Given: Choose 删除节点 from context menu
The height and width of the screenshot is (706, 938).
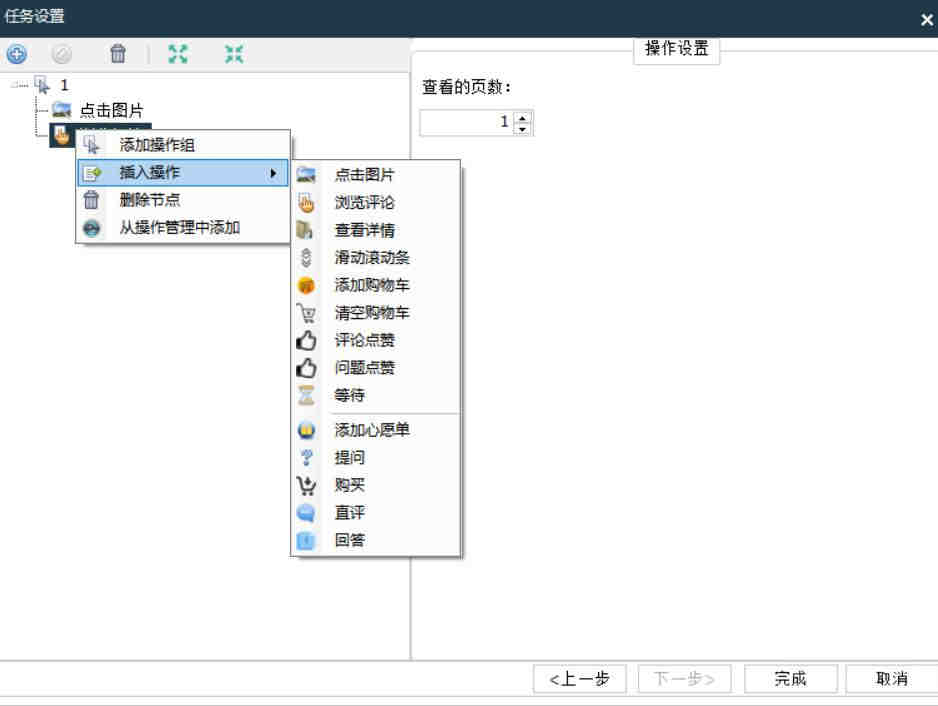Looking at the screenshot, I should coord(183,200).
